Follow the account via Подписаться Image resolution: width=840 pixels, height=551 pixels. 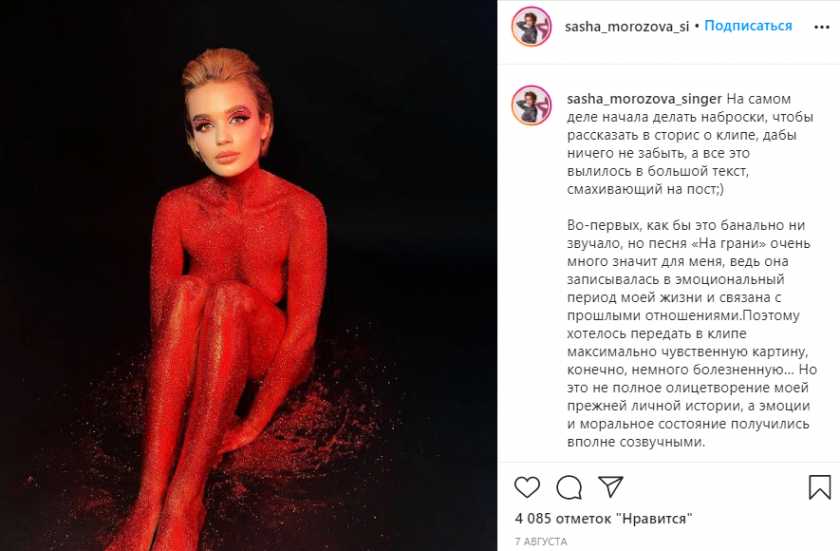pyautogui.click(x=748, y=26)
